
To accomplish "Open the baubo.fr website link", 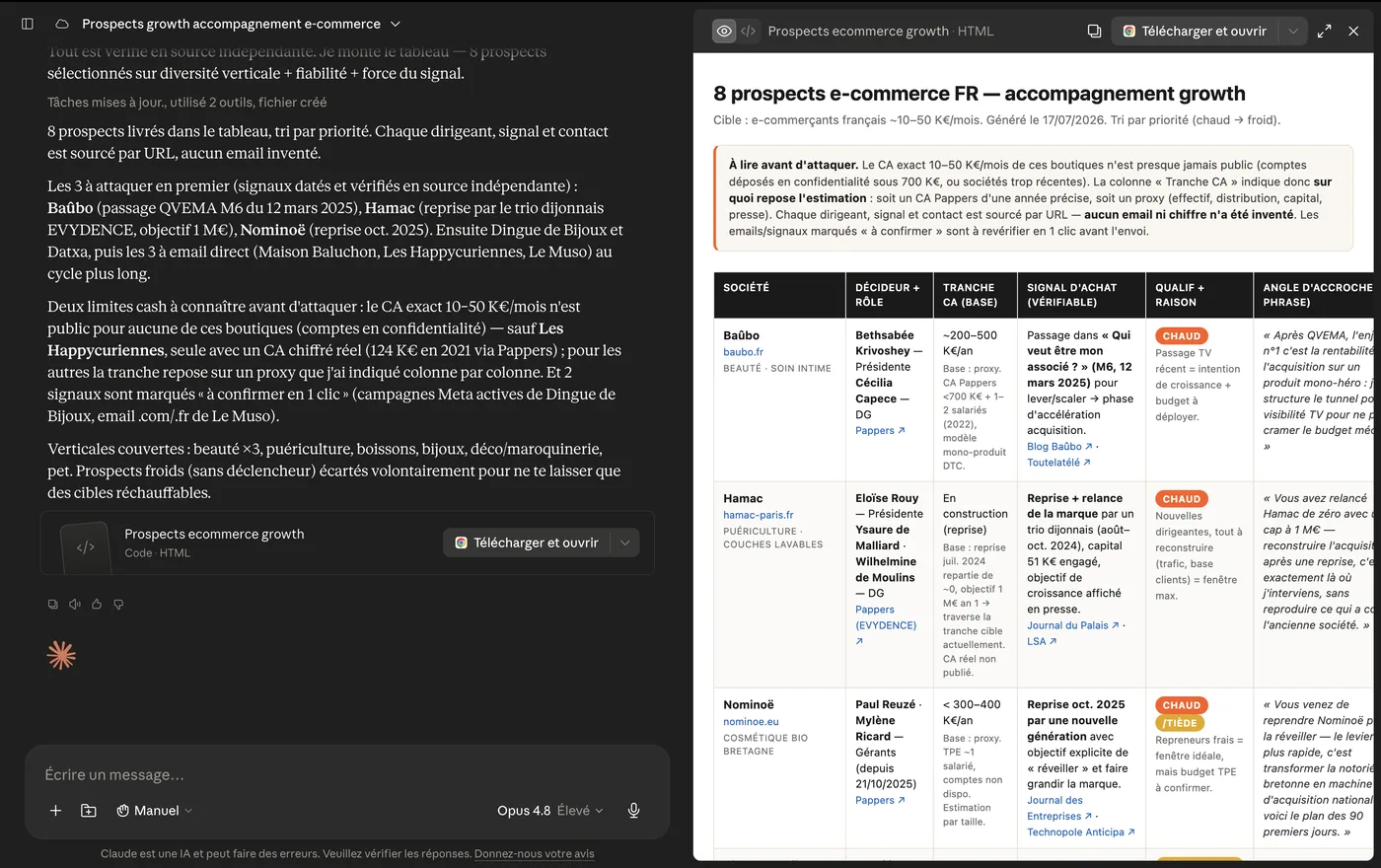I will [744, 352].
